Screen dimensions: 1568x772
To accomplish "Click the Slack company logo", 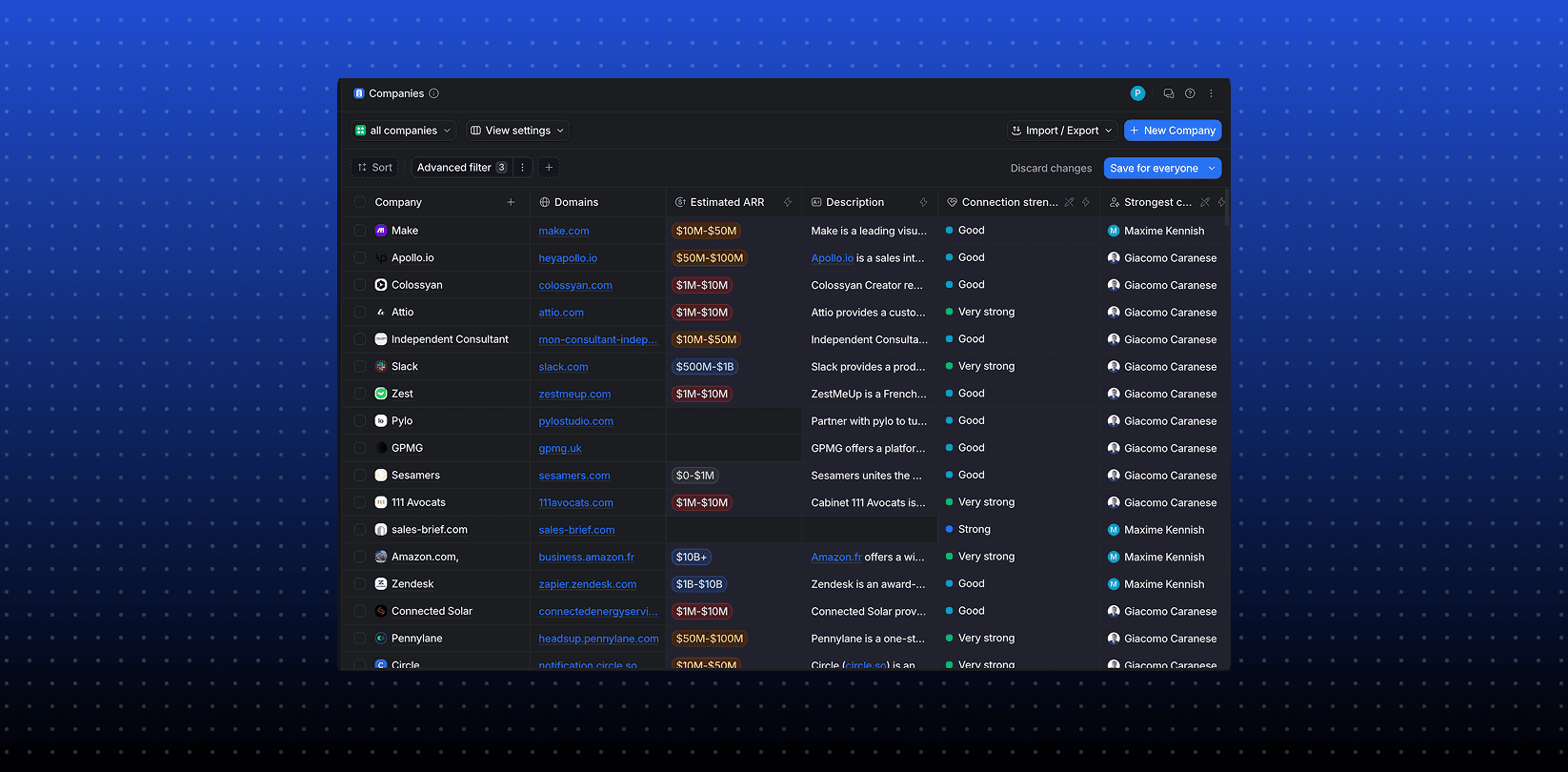I will tap(381, 366).
